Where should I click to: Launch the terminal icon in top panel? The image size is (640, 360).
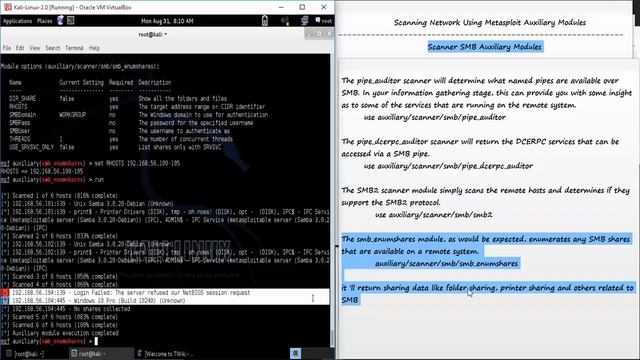click(x=71, y=20)
